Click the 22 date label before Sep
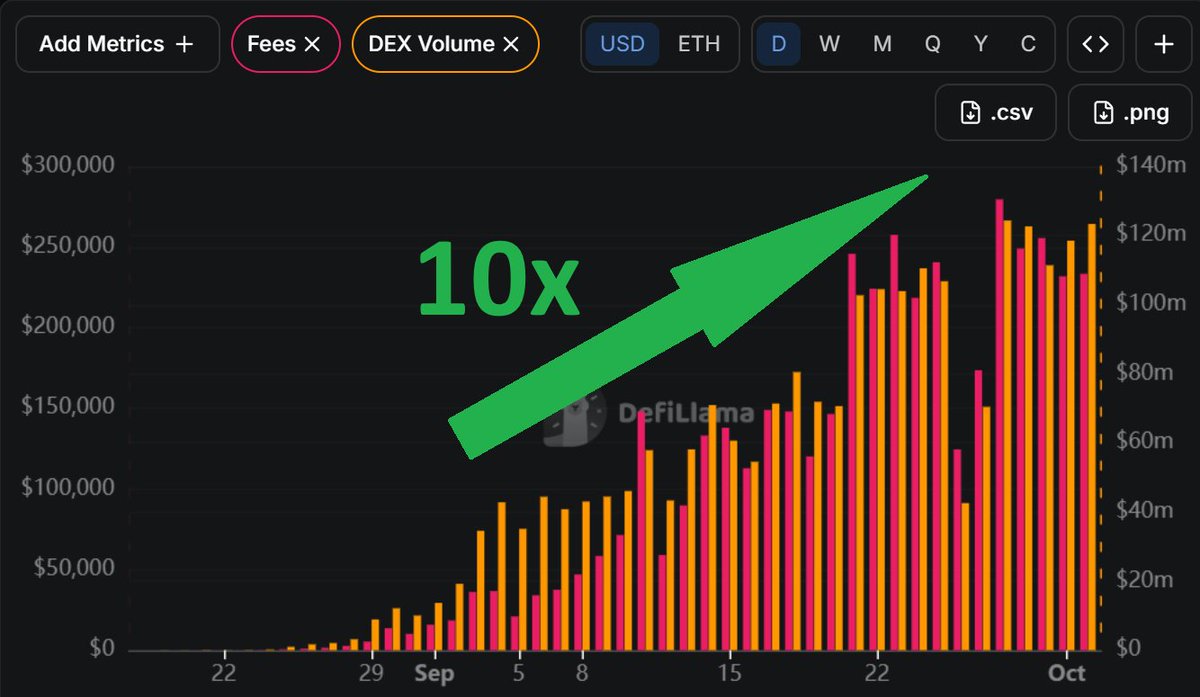 pos(223,672)
